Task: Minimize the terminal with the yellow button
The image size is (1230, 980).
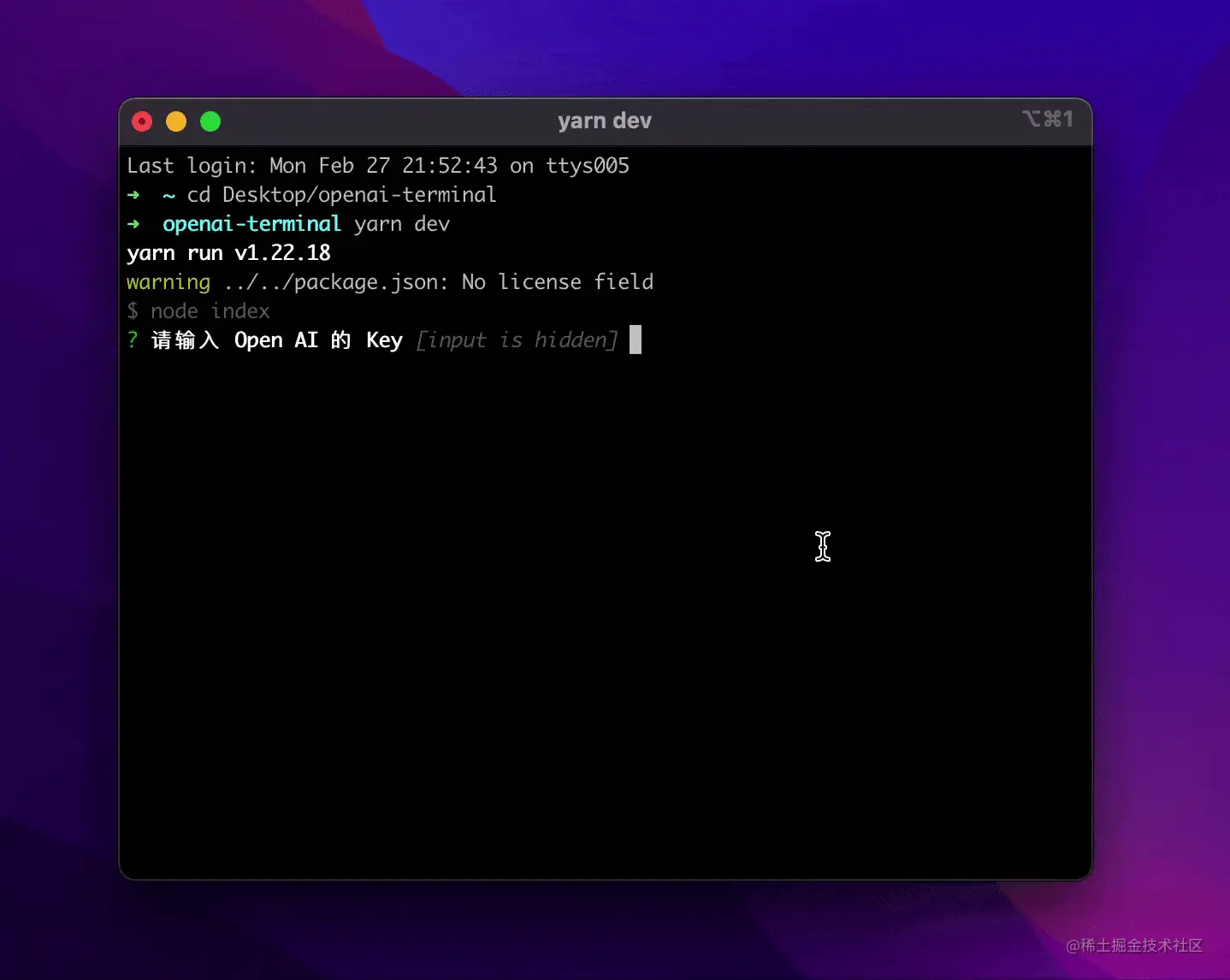Action: pyautogui.click(x=176, y=121)
